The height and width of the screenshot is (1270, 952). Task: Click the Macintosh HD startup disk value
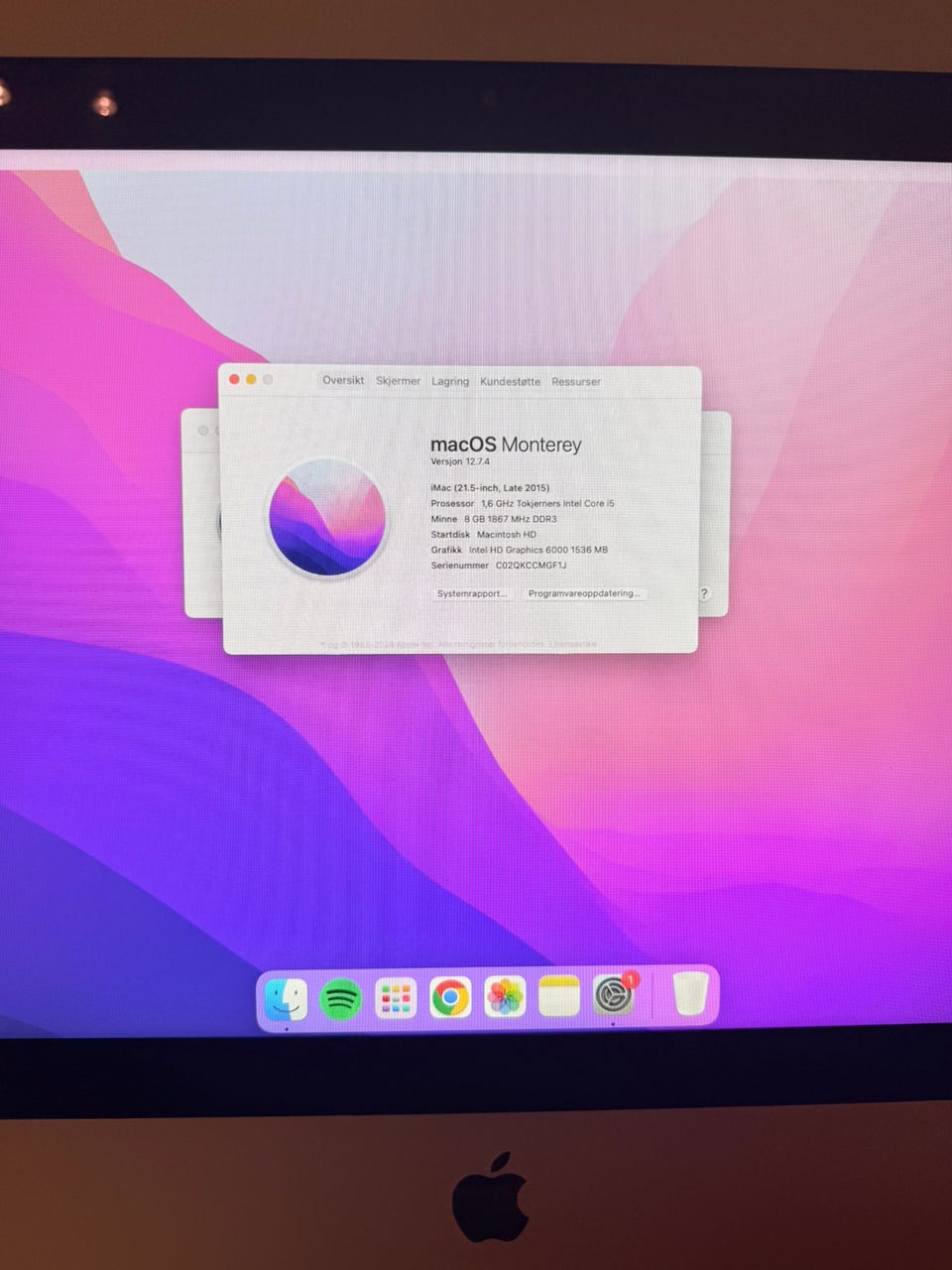[x=507, y=534]
